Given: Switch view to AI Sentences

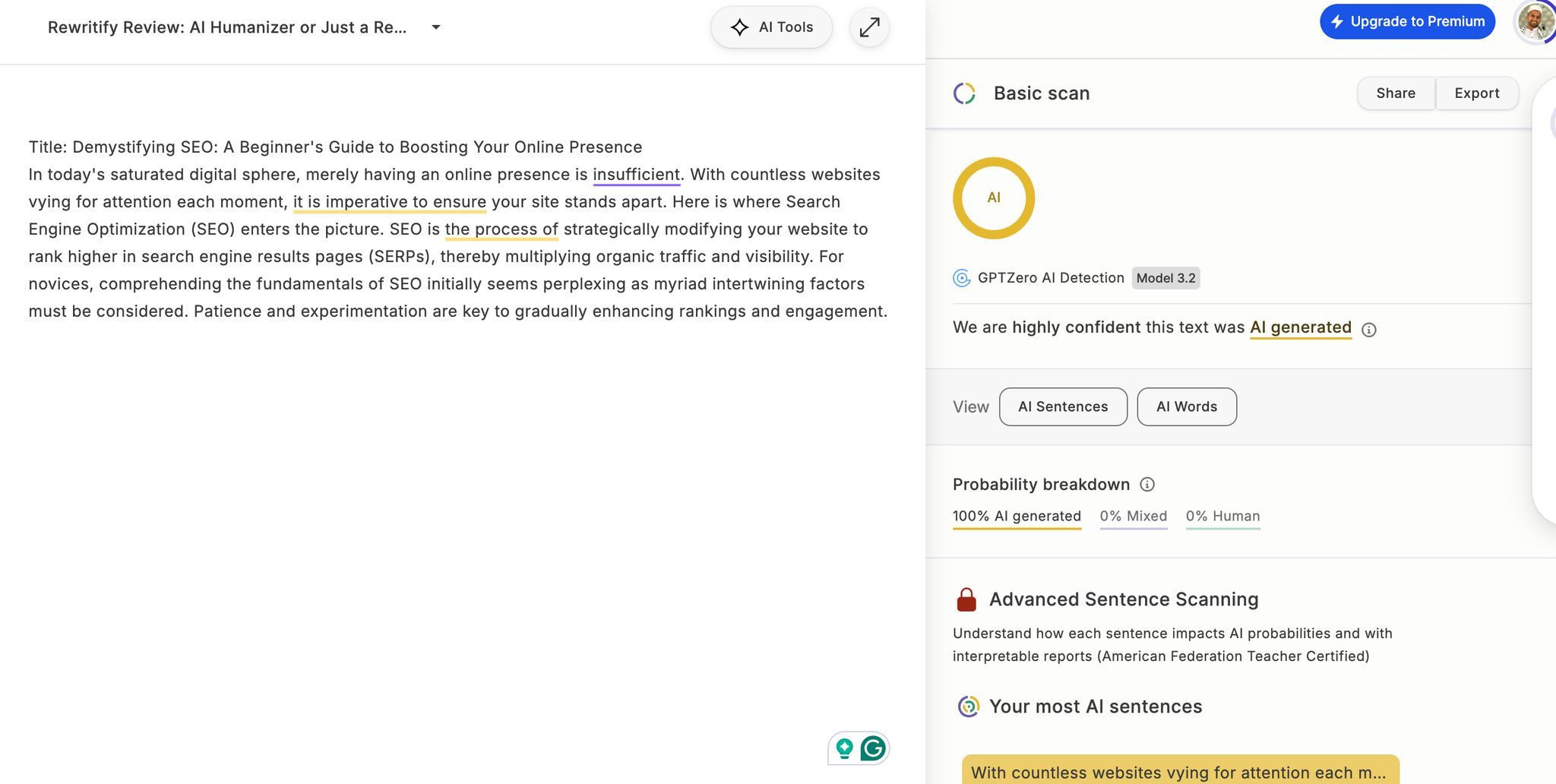Looking at the screenshot, I should click(1063, 406).
